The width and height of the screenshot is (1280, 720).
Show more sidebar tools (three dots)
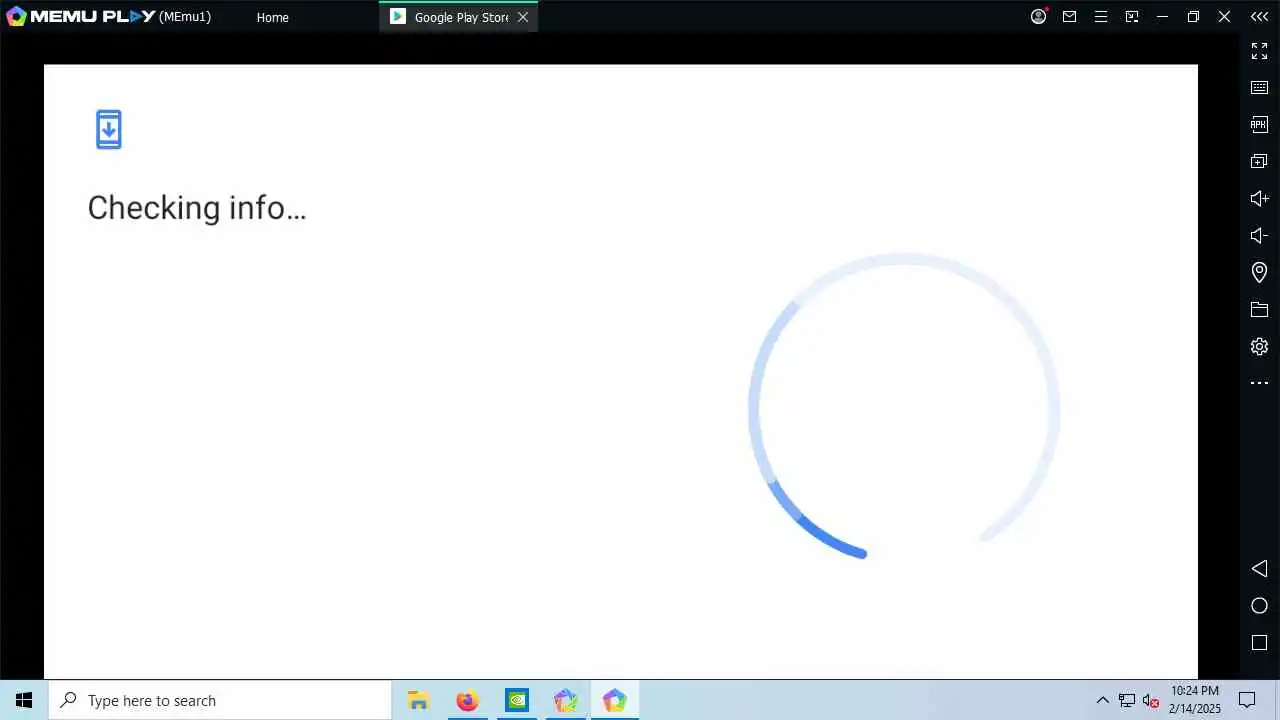click(x=1259, y=383)
